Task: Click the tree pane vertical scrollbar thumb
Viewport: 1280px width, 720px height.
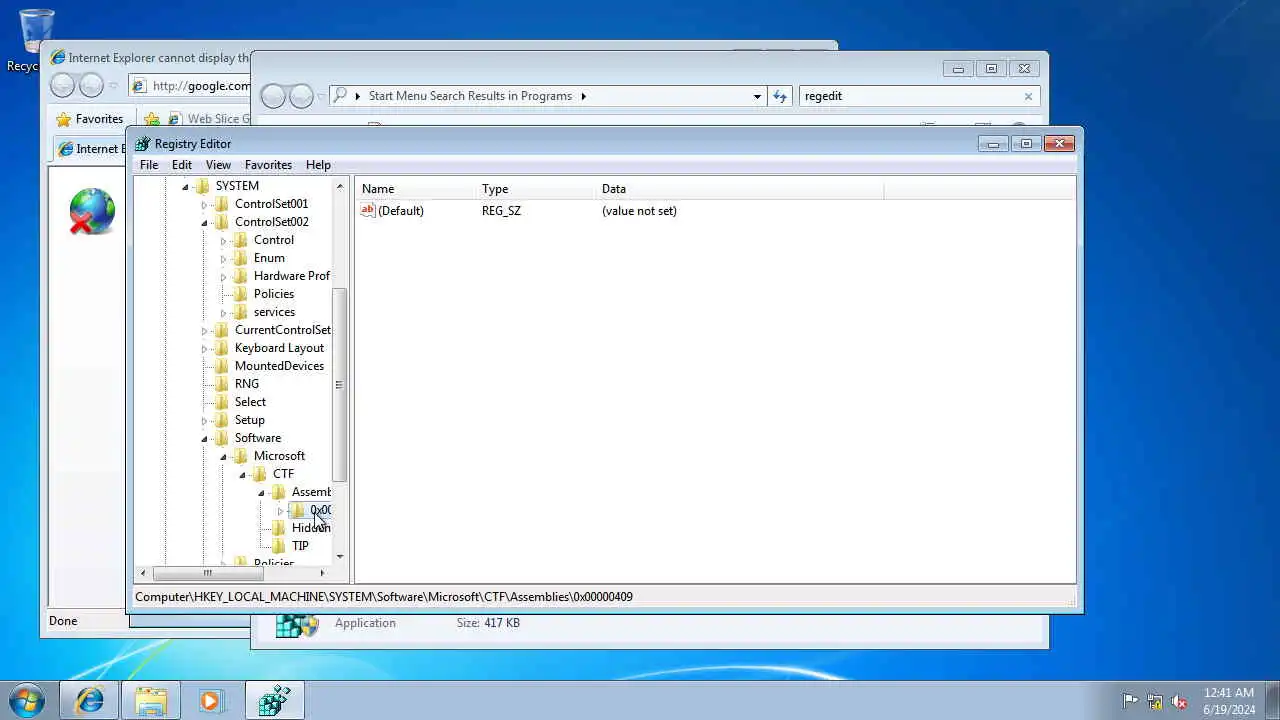Action: (340, 385)
